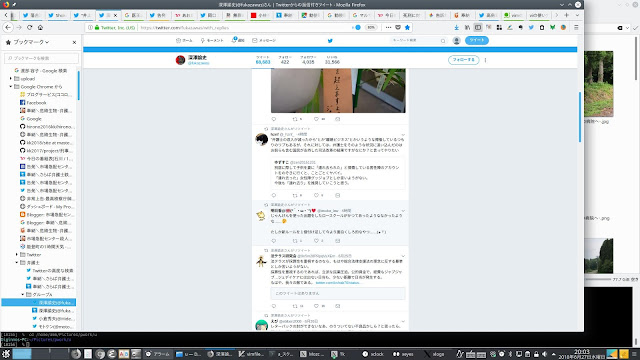
Task: Collapse the グループA bookmark folder
Action: (23, 294)
